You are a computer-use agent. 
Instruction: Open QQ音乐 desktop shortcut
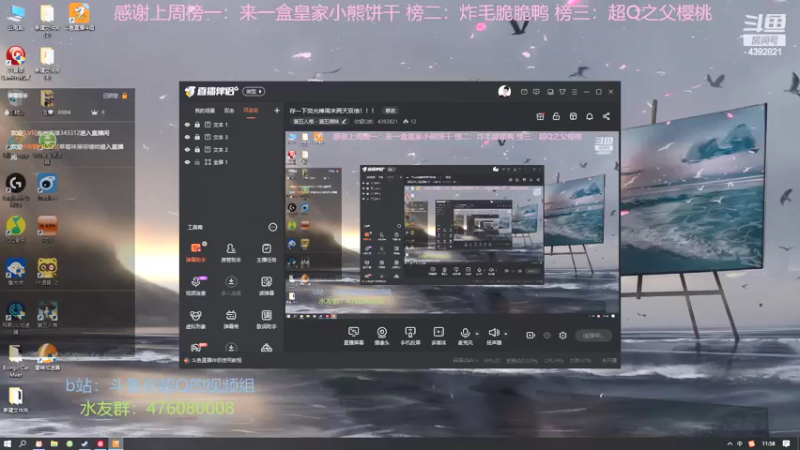click(16, 230)
